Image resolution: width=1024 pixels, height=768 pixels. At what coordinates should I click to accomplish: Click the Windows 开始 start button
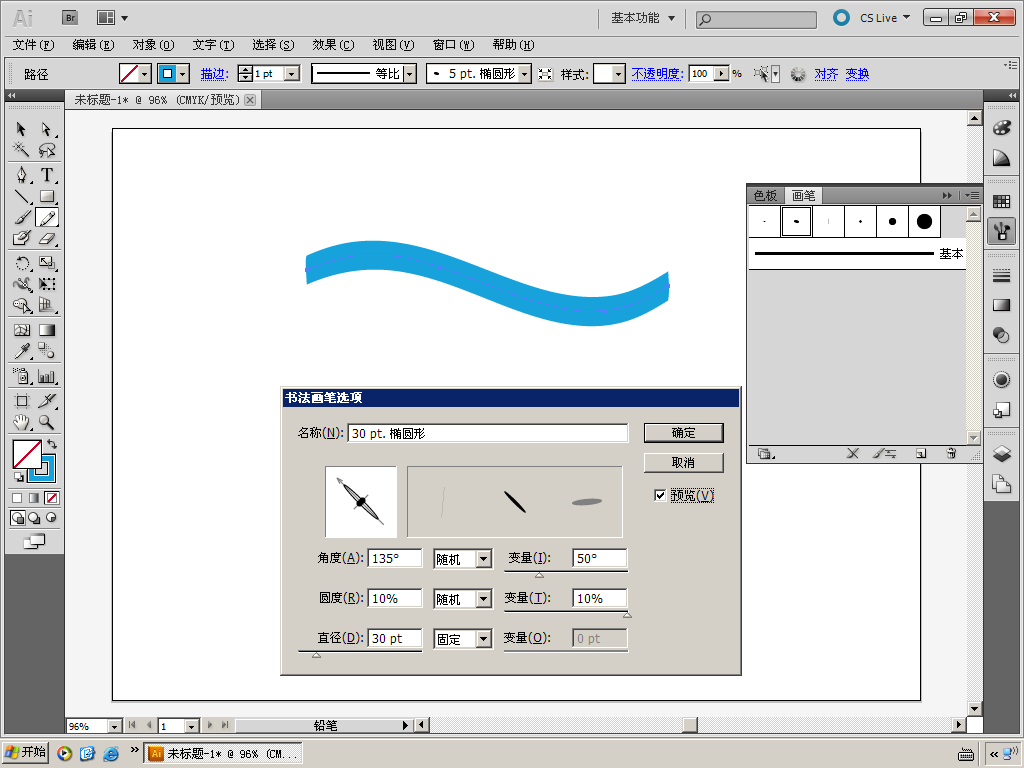pos(26,752)
